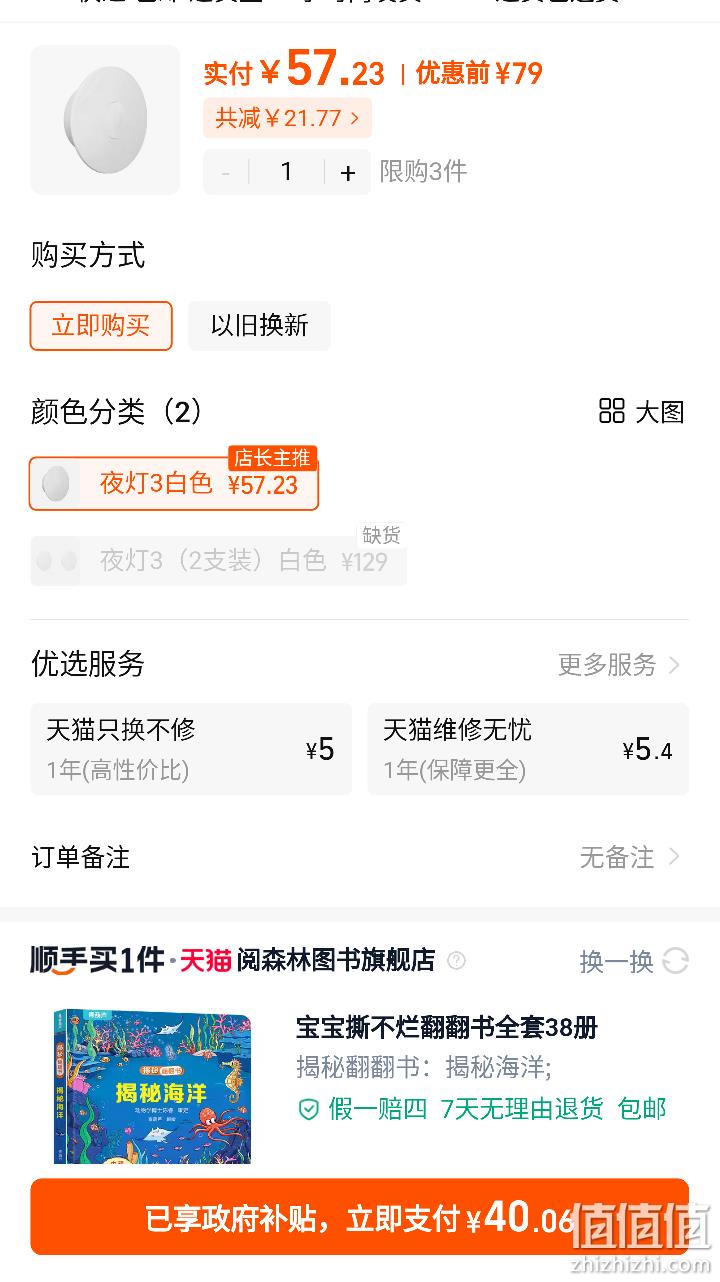Open the 宝宝撕不烂翻翻书全套38册 product link
Screen dimensions: 720x1282
click(447, 1027)
